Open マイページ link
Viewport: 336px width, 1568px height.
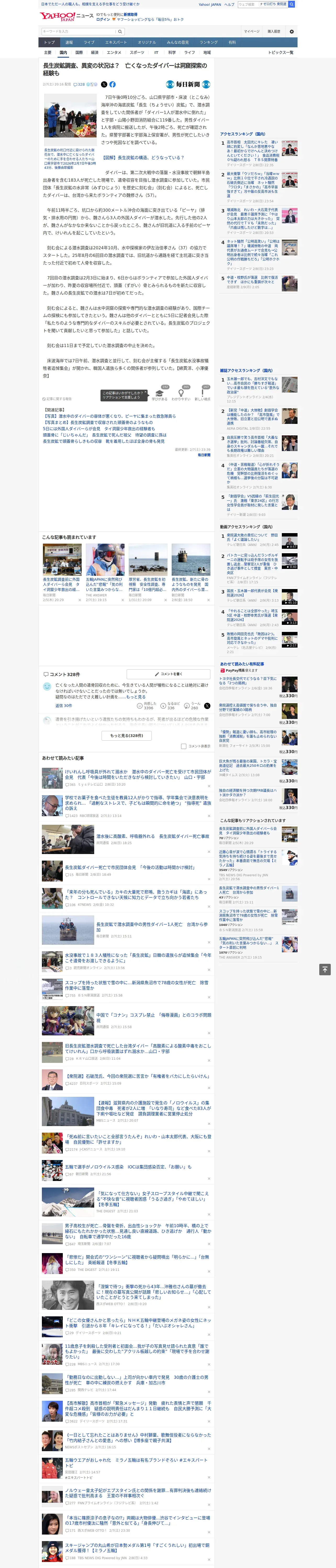coord(251,31)
